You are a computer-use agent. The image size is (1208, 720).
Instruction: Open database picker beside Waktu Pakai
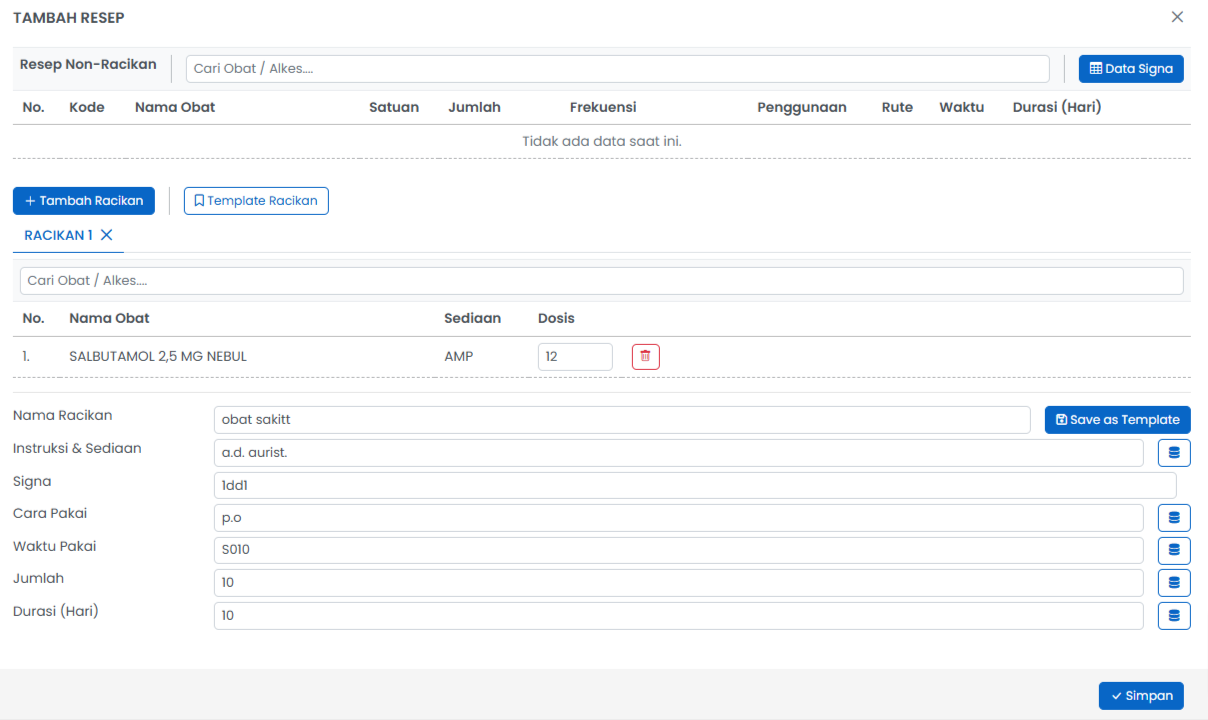click(x=1174, y=550)
